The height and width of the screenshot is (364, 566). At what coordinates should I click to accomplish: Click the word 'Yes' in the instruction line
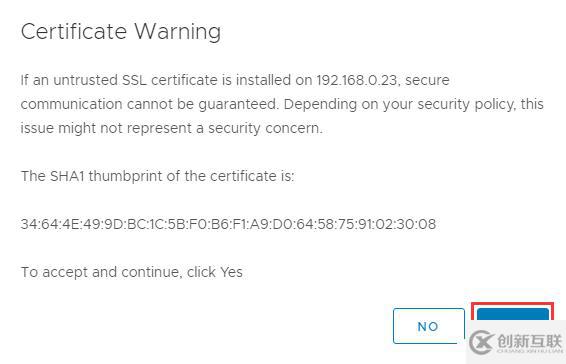click(231, 272)
